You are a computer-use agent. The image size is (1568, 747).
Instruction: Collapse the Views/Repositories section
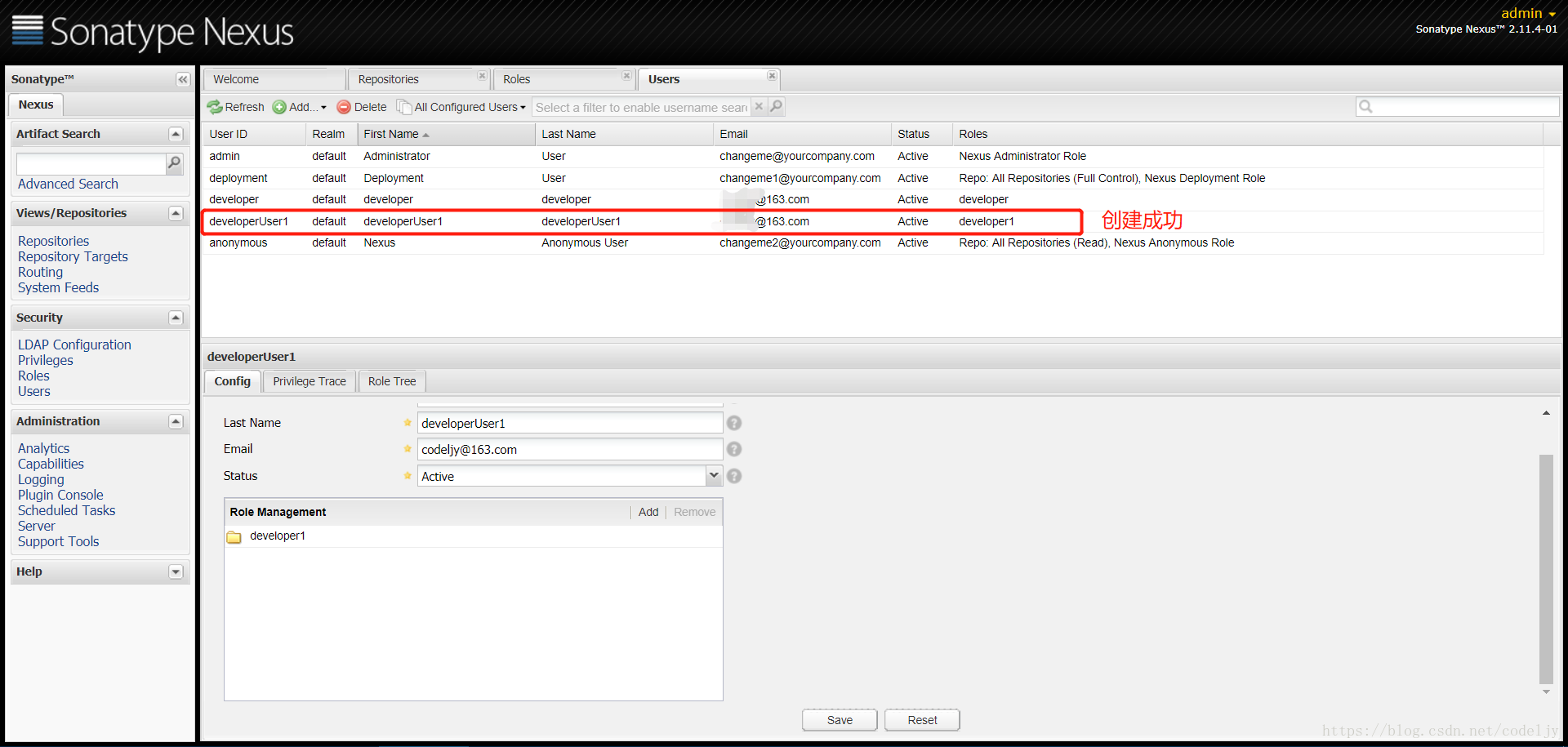(x=176, y=213)
